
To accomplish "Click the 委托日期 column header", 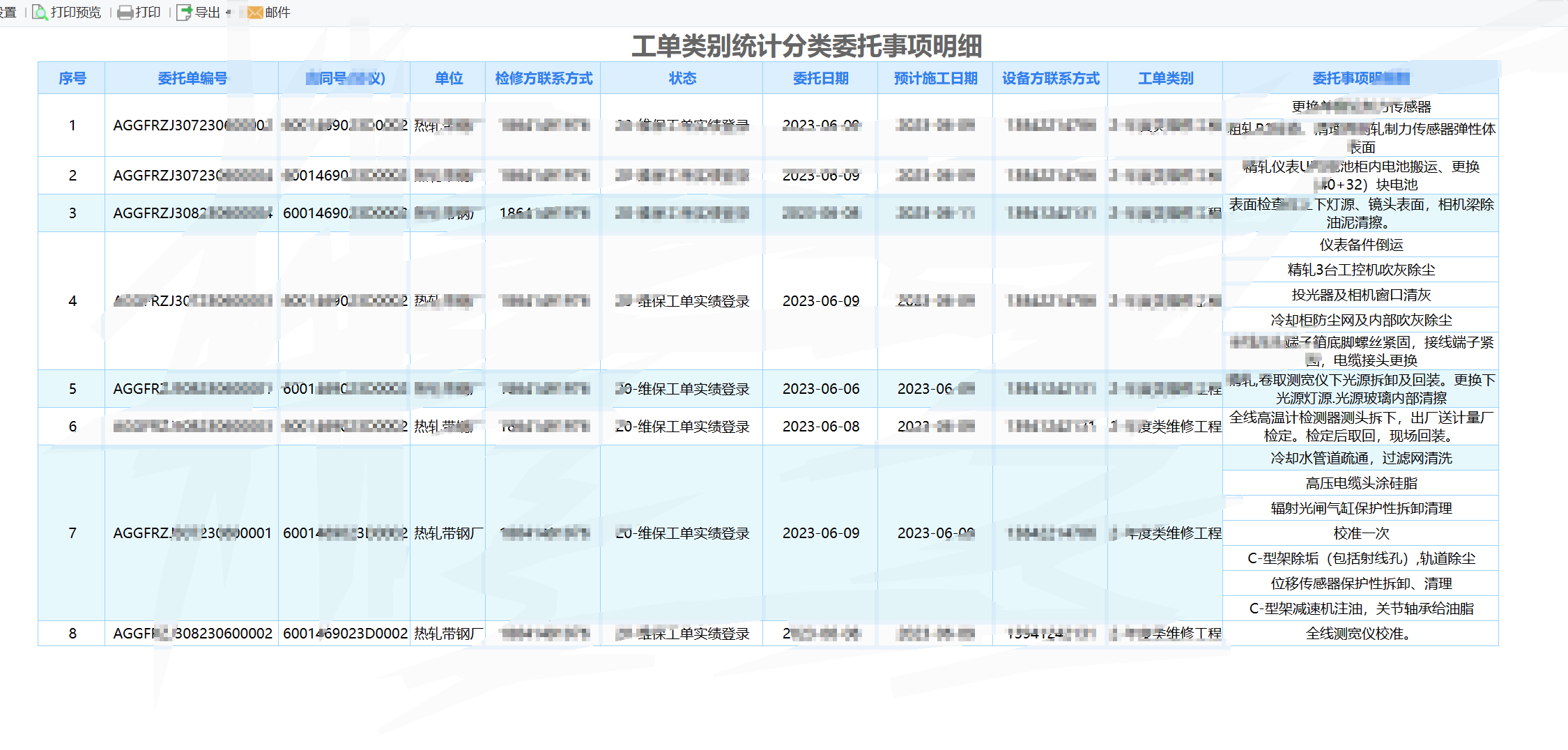I will [x=821, y=78].
